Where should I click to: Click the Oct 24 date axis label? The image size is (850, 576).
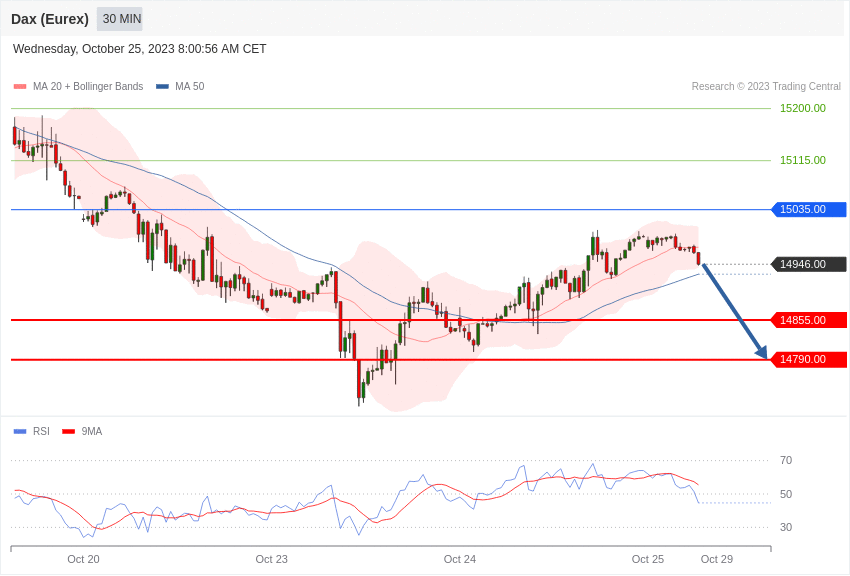(460, 559)
